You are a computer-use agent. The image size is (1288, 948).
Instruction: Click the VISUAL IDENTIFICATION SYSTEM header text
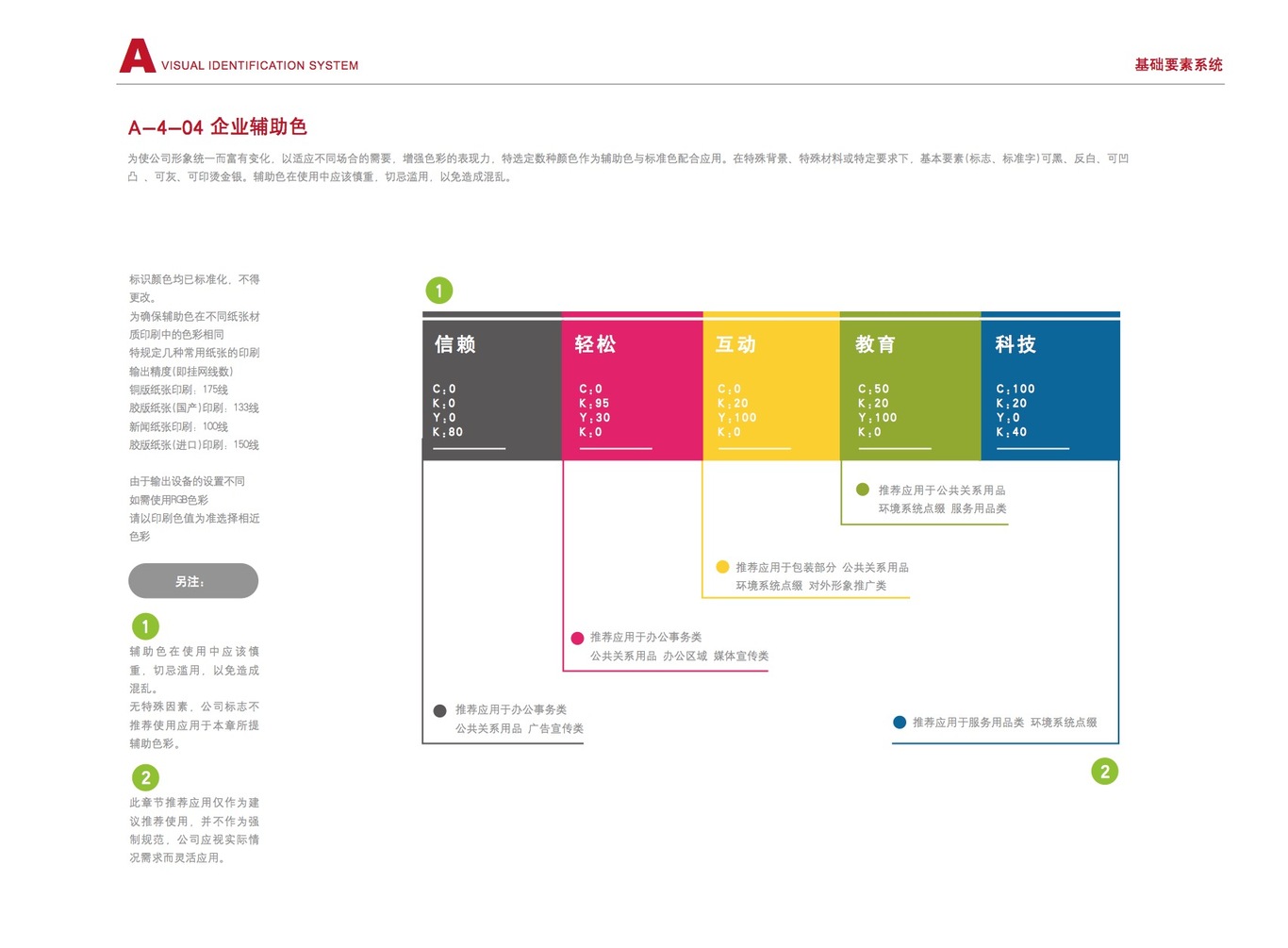259,65
